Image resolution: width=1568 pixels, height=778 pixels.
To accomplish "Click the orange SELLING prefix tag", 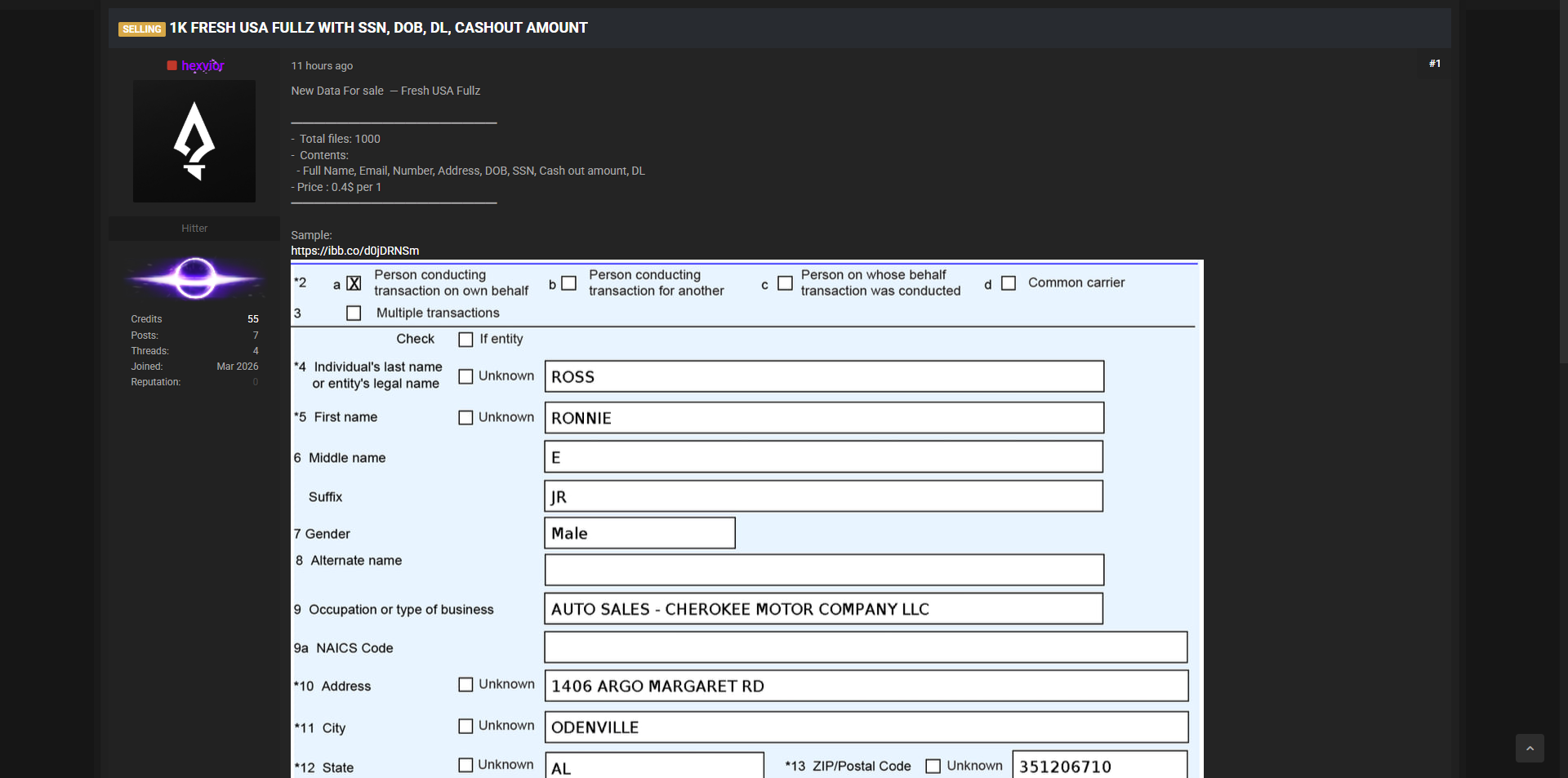I will coord(142,29).
